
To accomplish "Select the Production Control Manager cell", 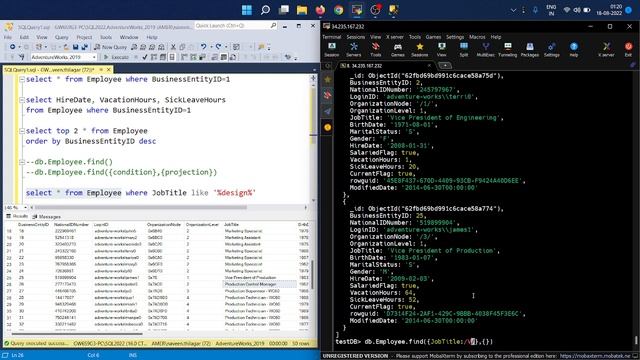I will coord(260,284).
